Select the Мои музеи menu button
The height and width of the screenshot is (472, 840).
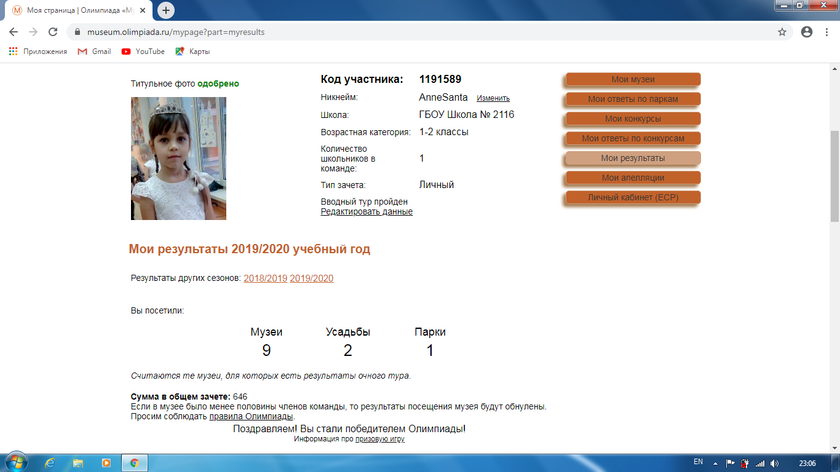(632, 79)
